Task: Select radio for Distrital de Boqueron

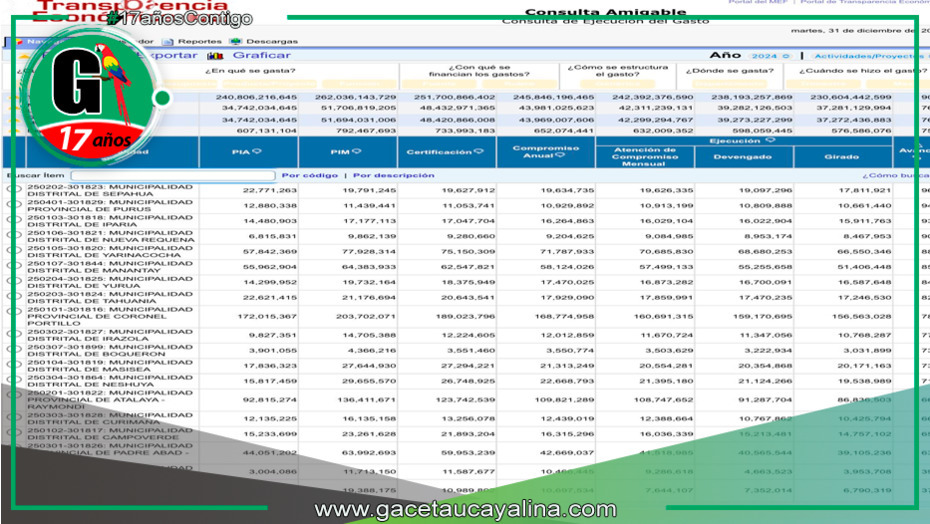Action: click(x=14, y=350)
